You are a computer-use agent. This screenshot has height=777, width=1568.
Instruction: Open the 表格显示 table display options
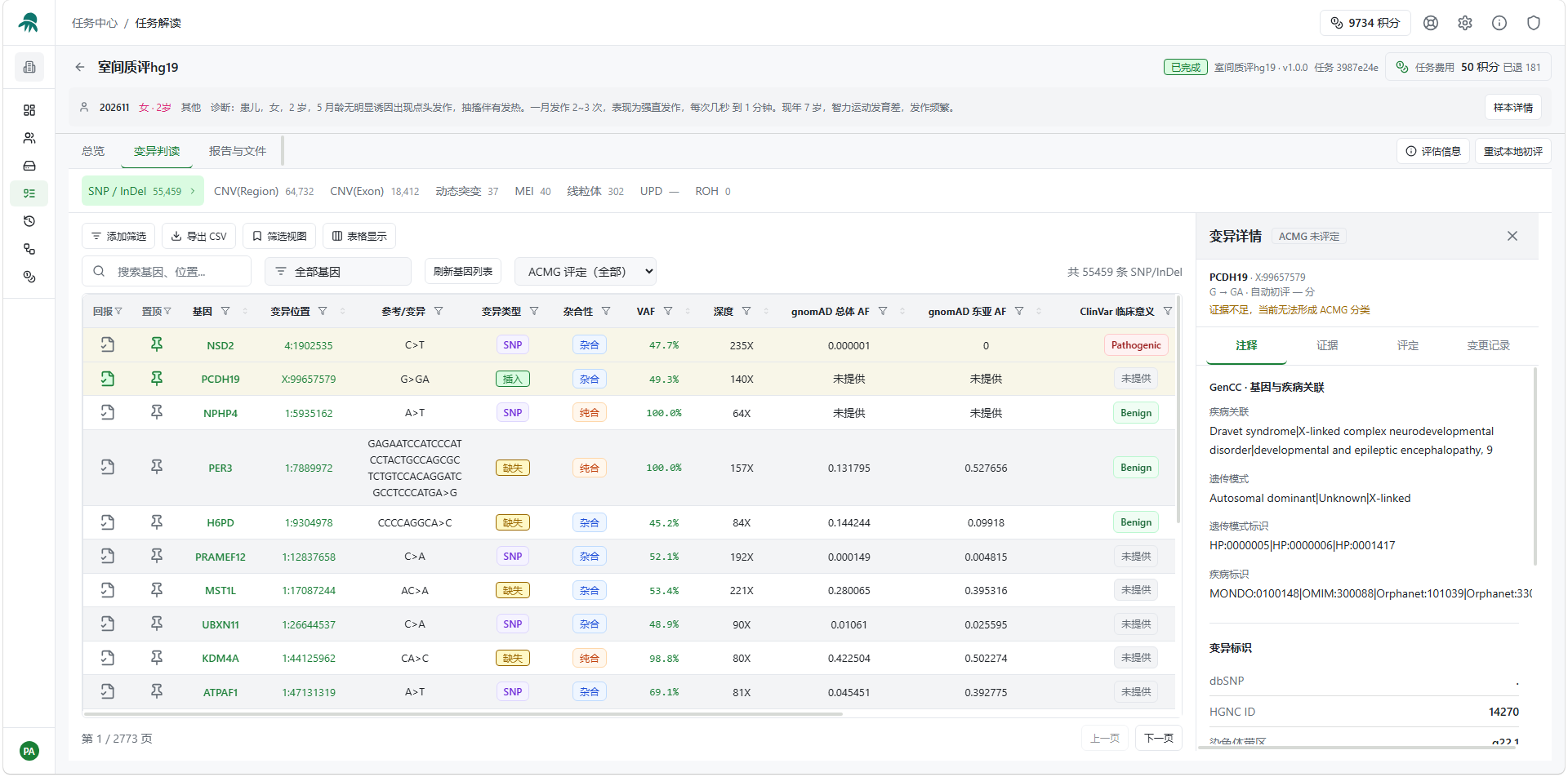pyautogui.click(x=359, y=236)
